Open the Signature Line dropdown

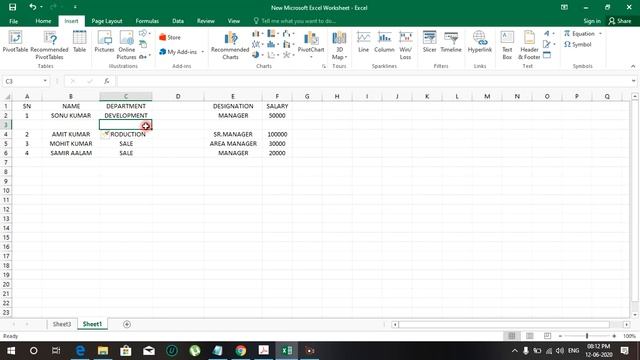point(549,44)
